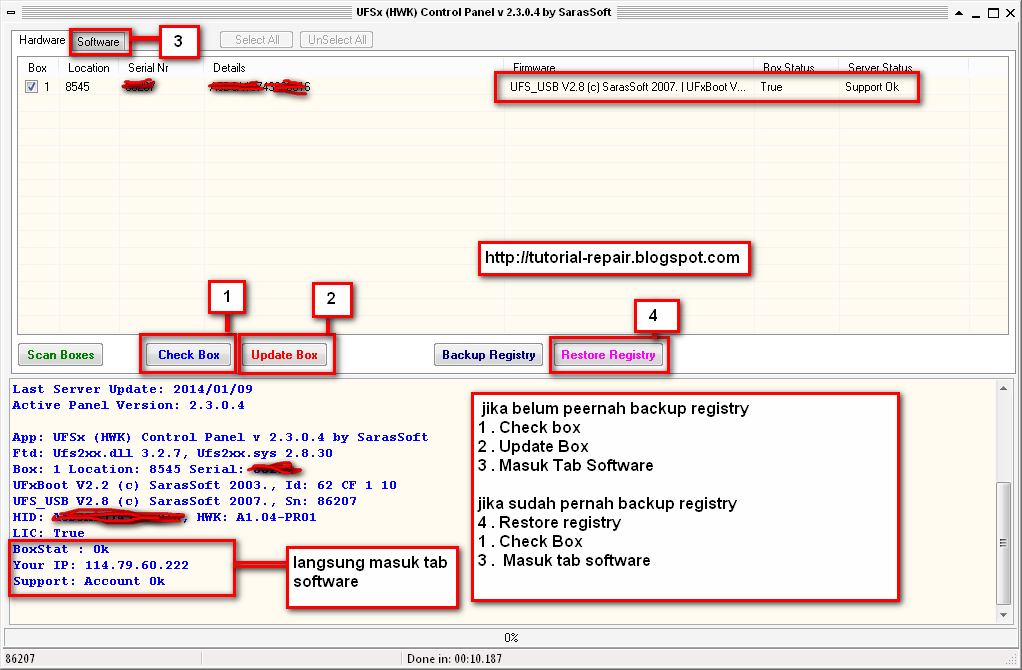The width and height of the screenshot is (1022, 670).
Task: Click the Scan Boxes button
Action: (61, 355)
